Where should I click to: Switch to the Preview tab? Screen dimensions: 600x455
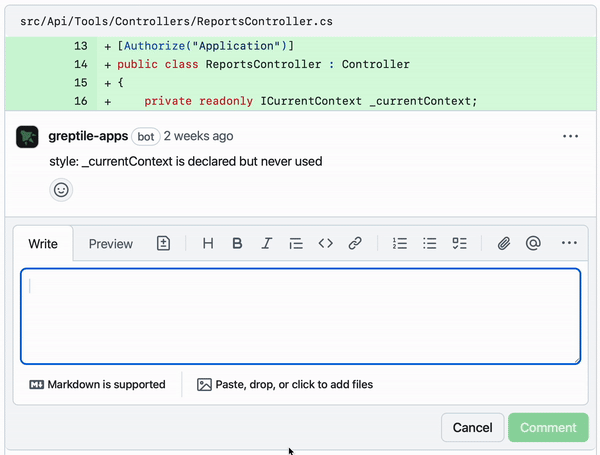coord(111,244)
